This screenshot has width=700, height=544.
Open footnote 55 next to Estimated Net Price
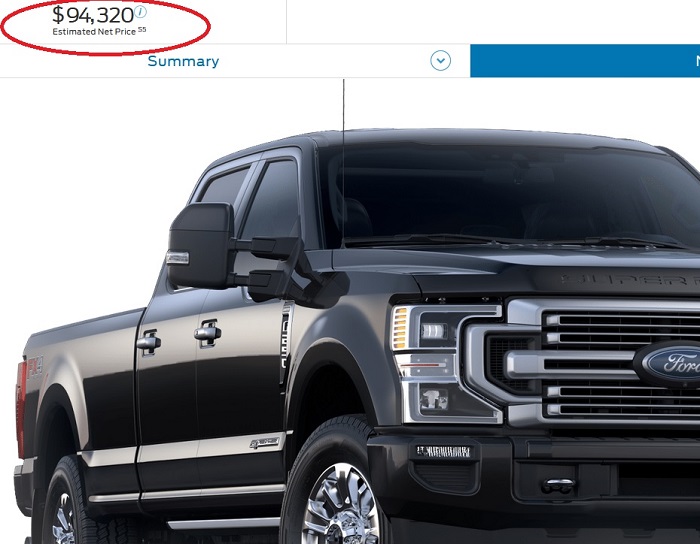(x=142, y=29)
